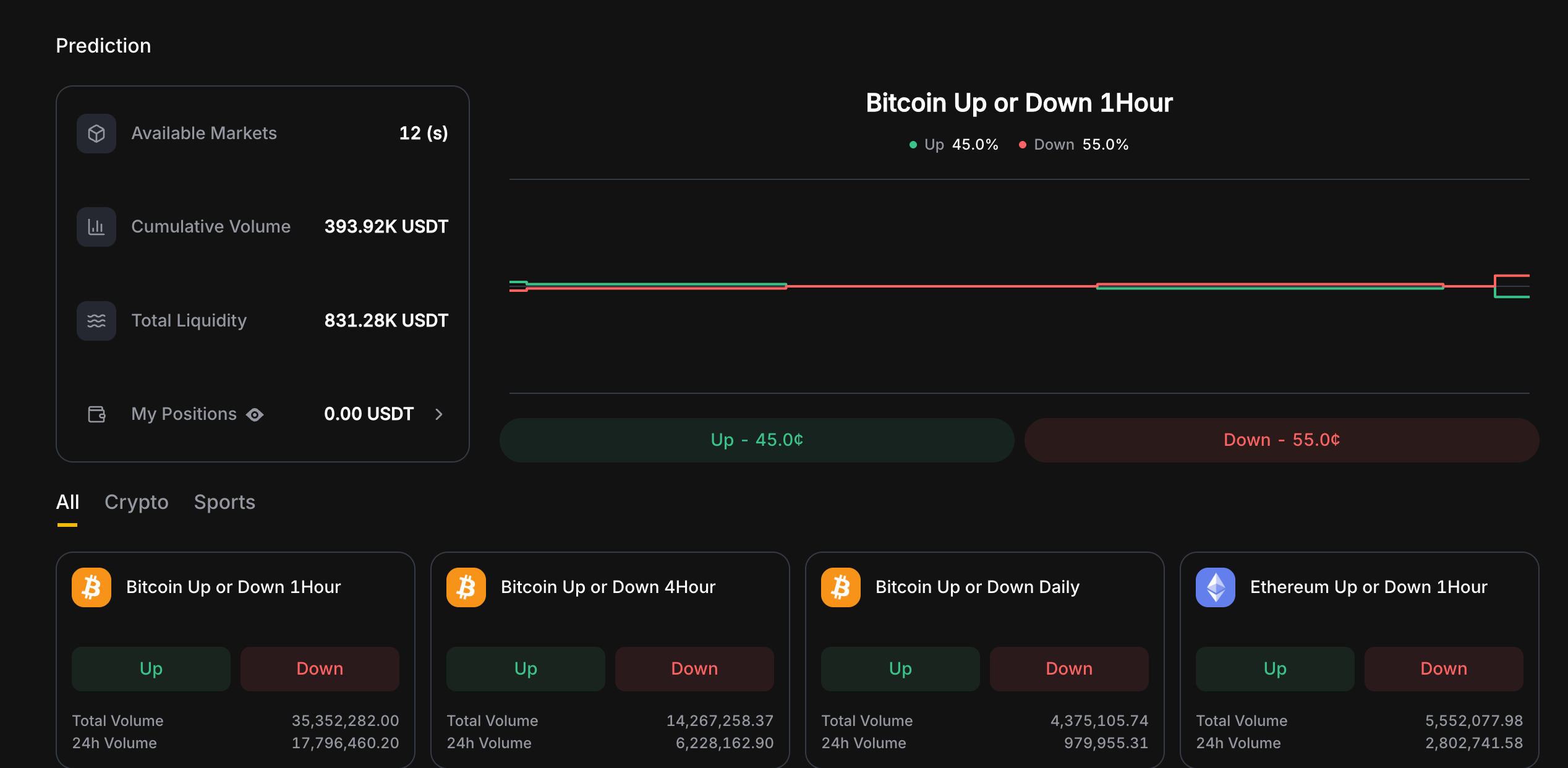Click the green Up legend dot
This screenshot has width=1568, height=768.
click(x=913, y=145)
